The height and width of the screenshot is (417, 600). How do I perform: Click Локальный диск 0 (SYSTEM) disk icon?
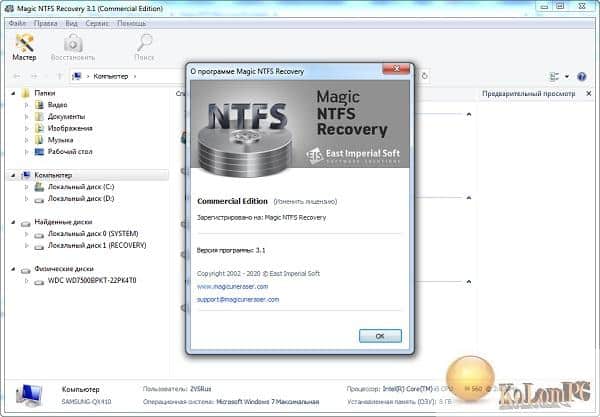pyautogui.click(x=39, y=235)
